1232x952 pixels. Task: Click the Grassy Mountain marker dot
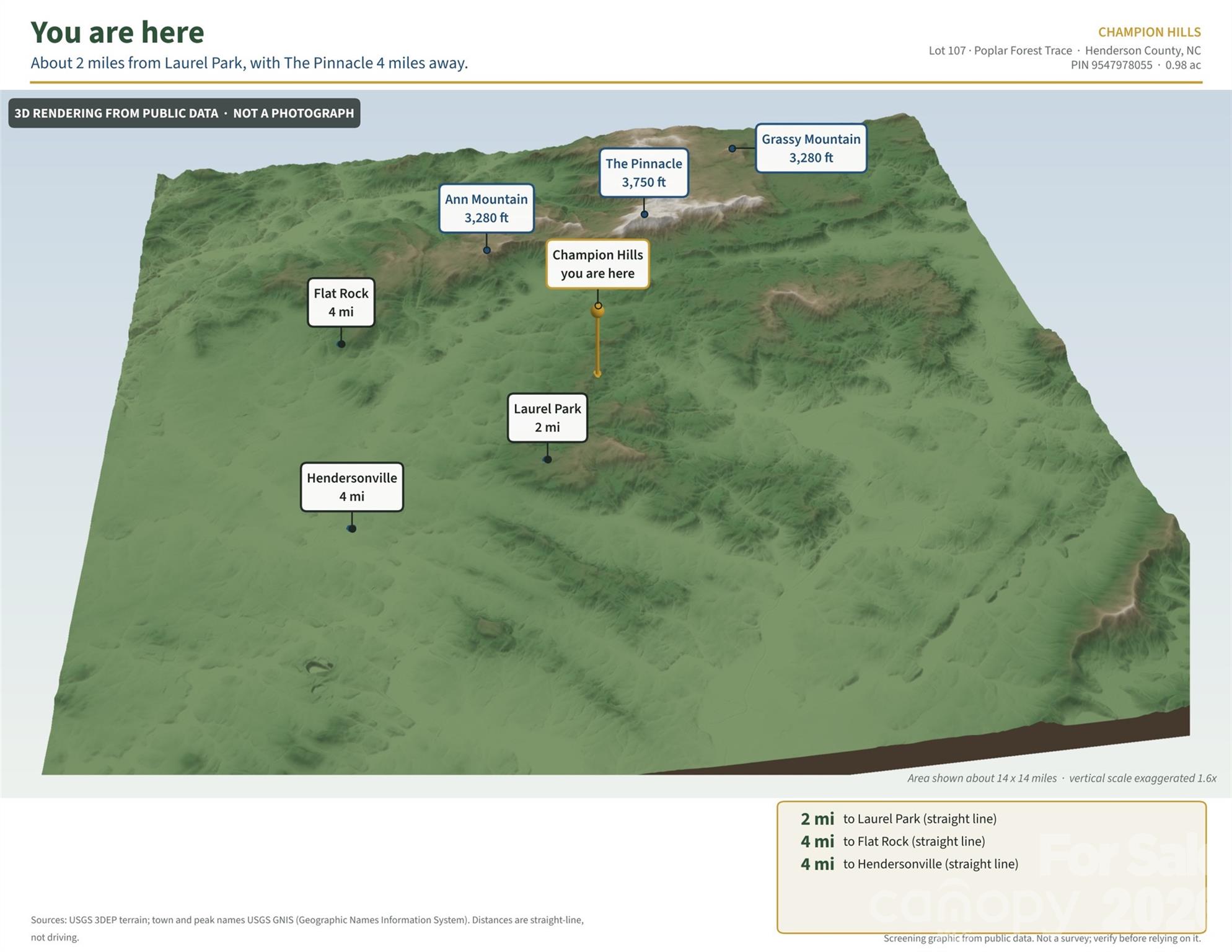733,149
